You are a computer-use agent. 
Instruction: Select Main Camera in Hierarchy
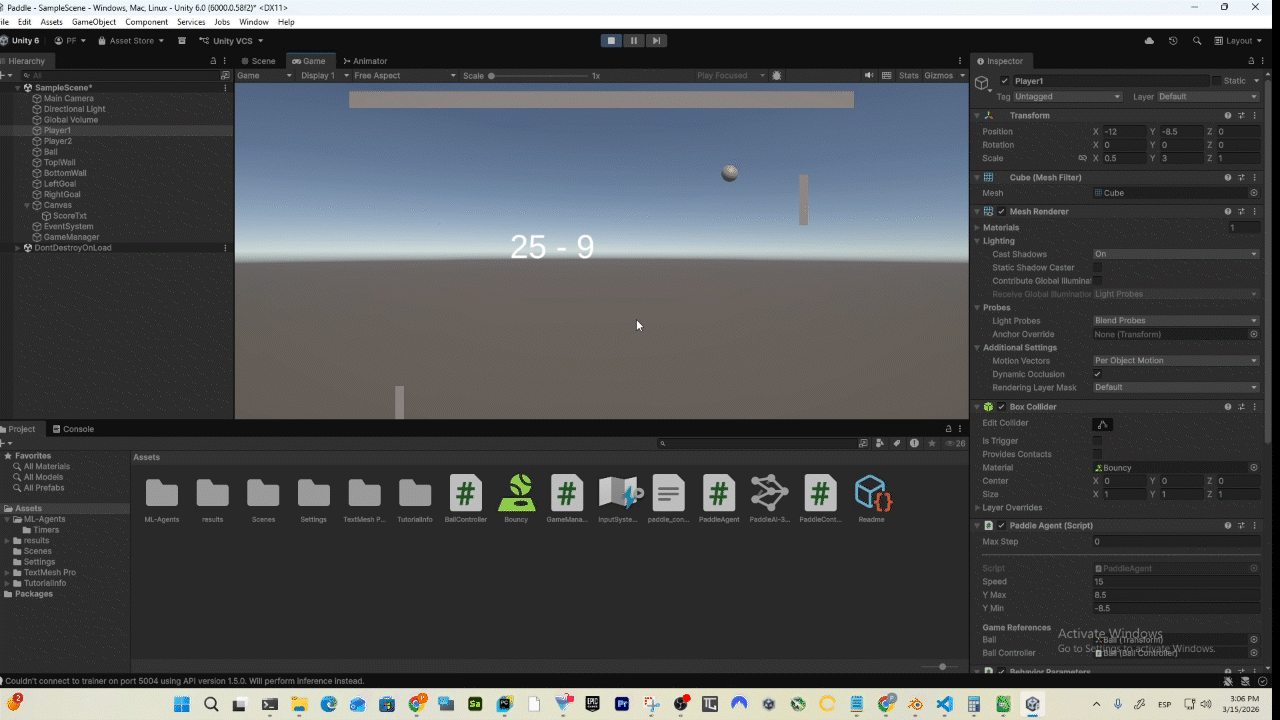tap(69, 98)
